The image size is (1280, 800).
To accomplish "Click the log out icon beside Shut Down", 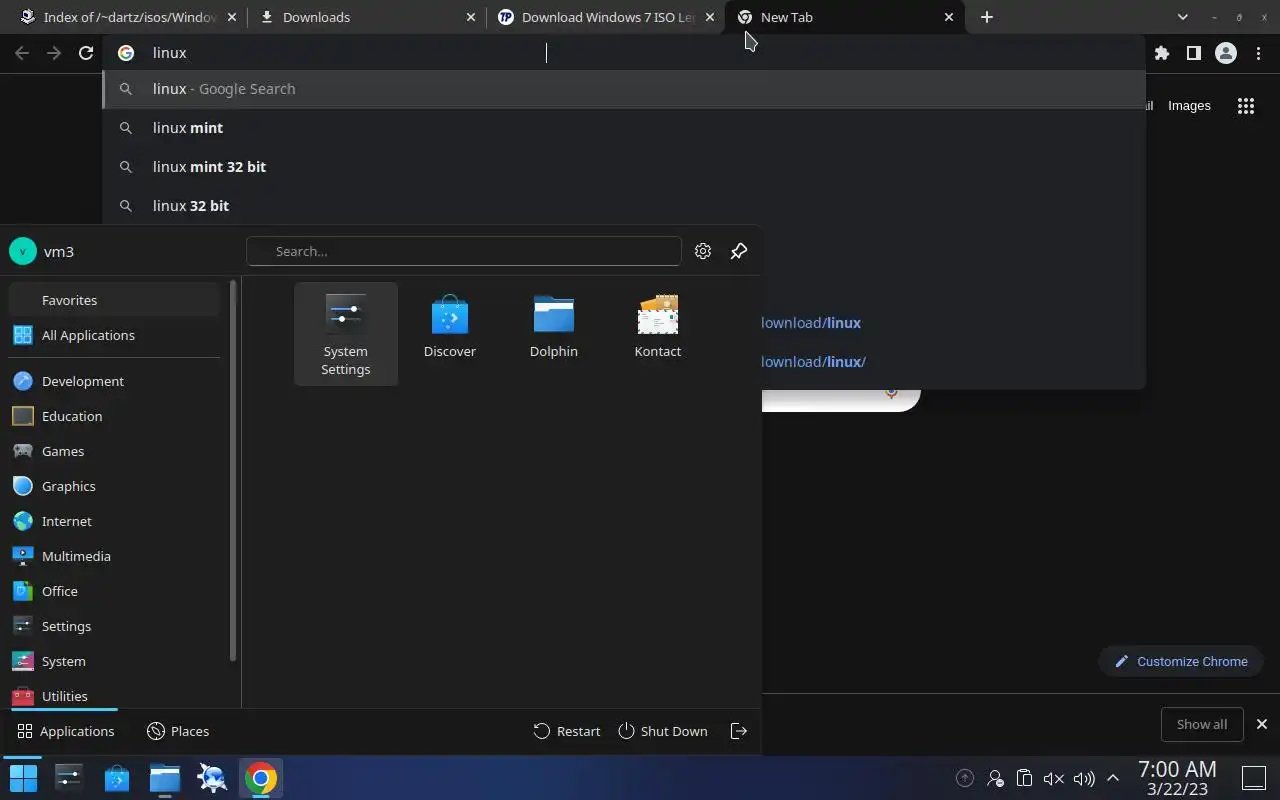I will [x=739, y=731].
